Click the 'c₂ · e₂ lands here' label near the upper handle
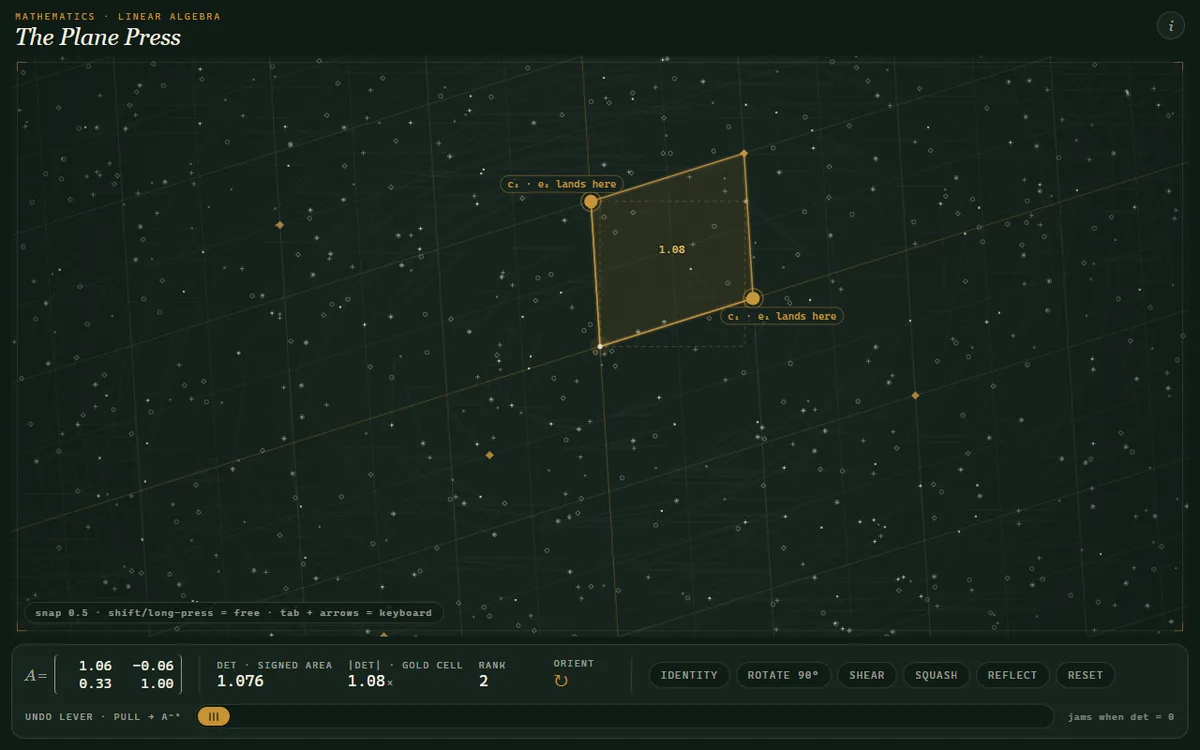Image resolution: width=1200 pixels, height=750 pixels. (x=562, y=184)
